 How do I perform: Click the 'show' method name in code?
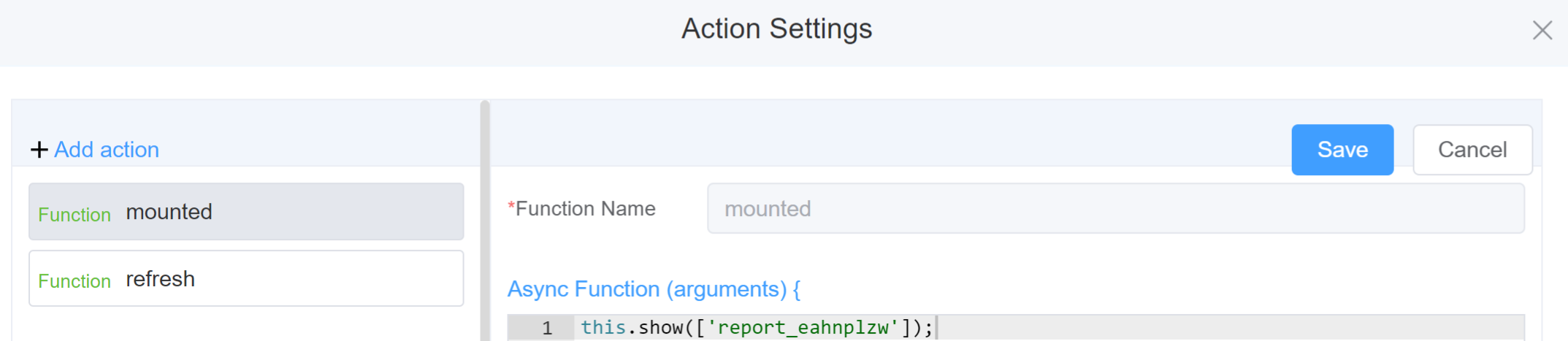(x=661, y=328)
